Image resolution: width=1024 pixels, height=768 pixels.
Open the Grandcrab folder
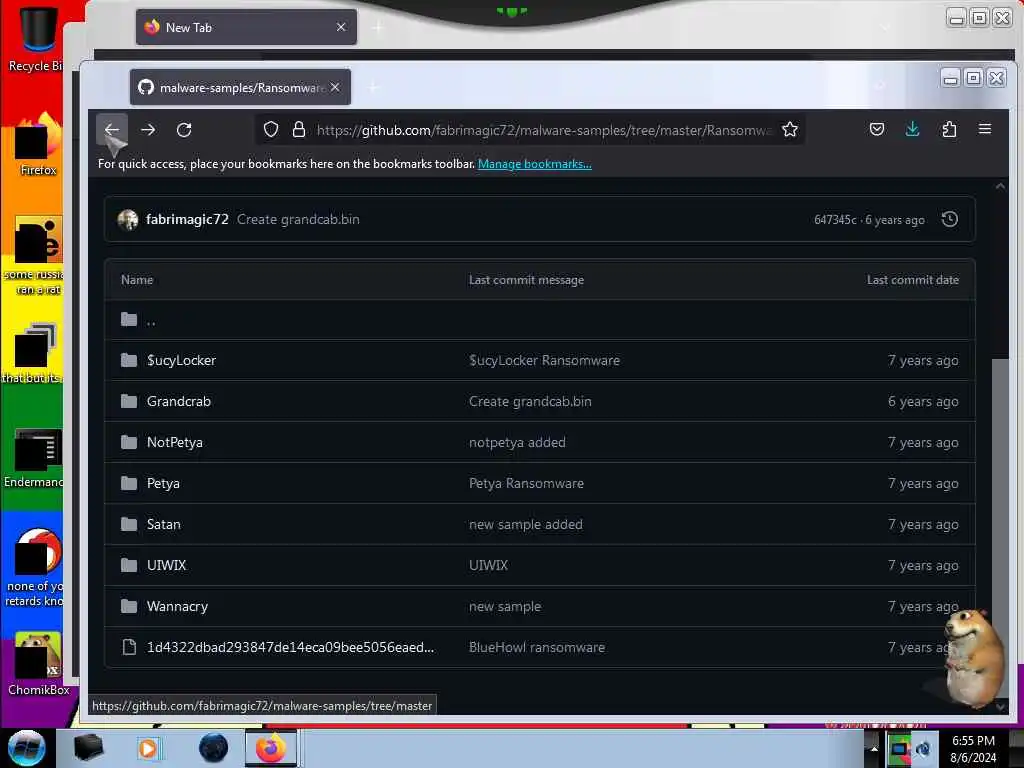point(178,401)
